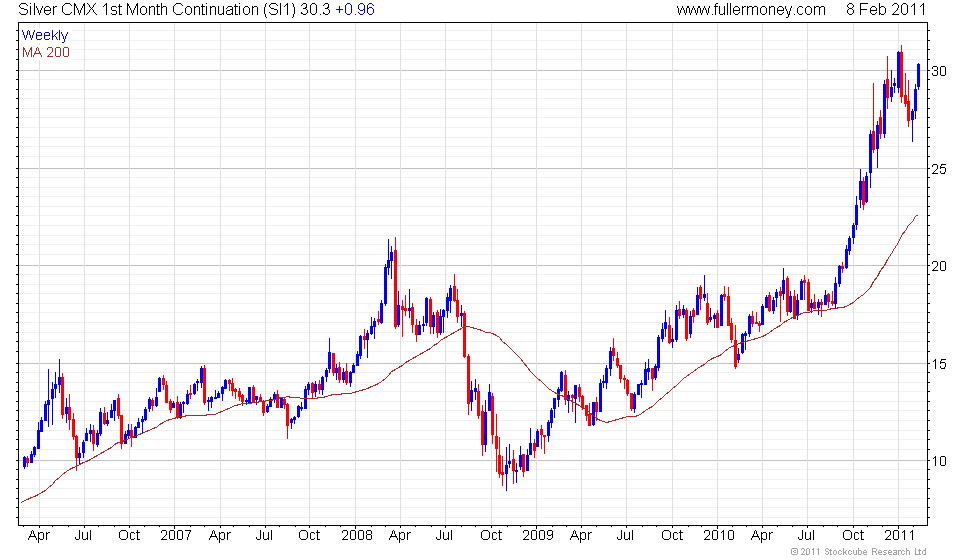Click the "2010" year label on time axis
The image size is (980, 560).
719,535
